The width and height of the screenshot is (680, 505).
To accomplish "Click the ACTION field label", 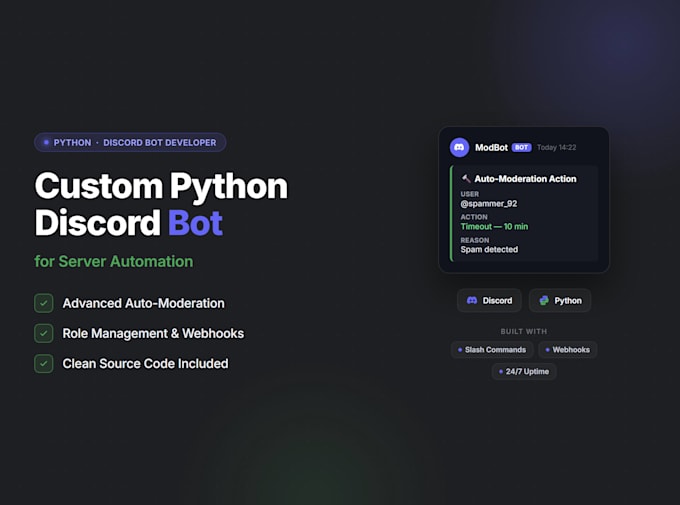I will coord(474,217).
